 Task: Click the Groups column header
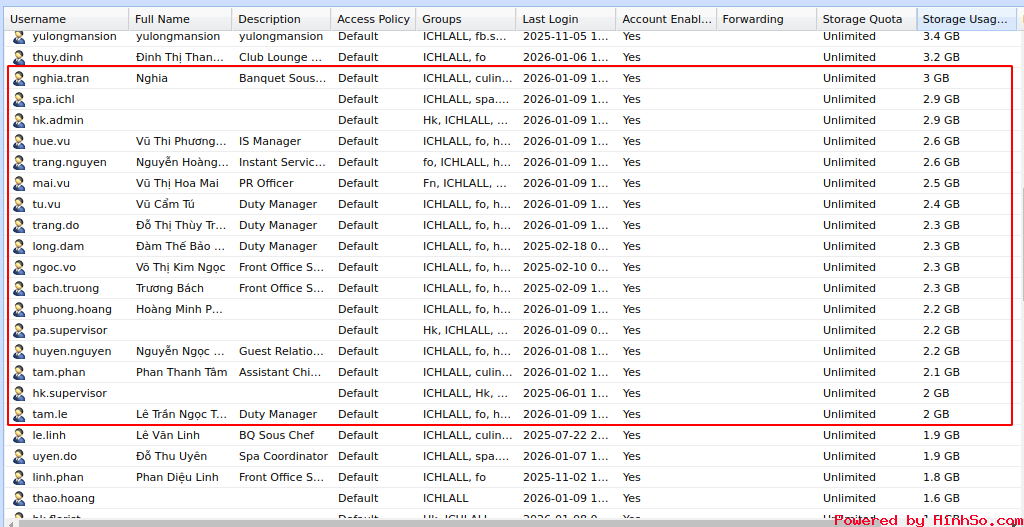(465, 19)
